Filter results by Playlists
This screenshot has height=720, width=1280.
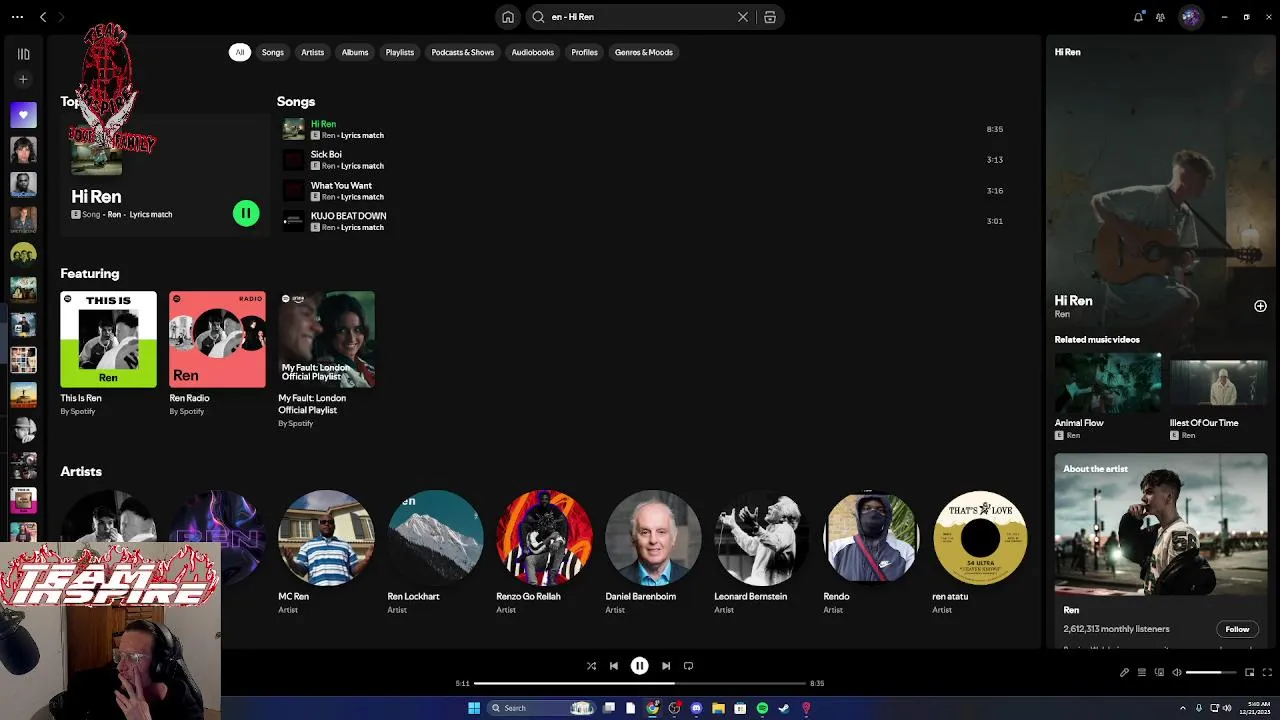(x=400, y=52)
